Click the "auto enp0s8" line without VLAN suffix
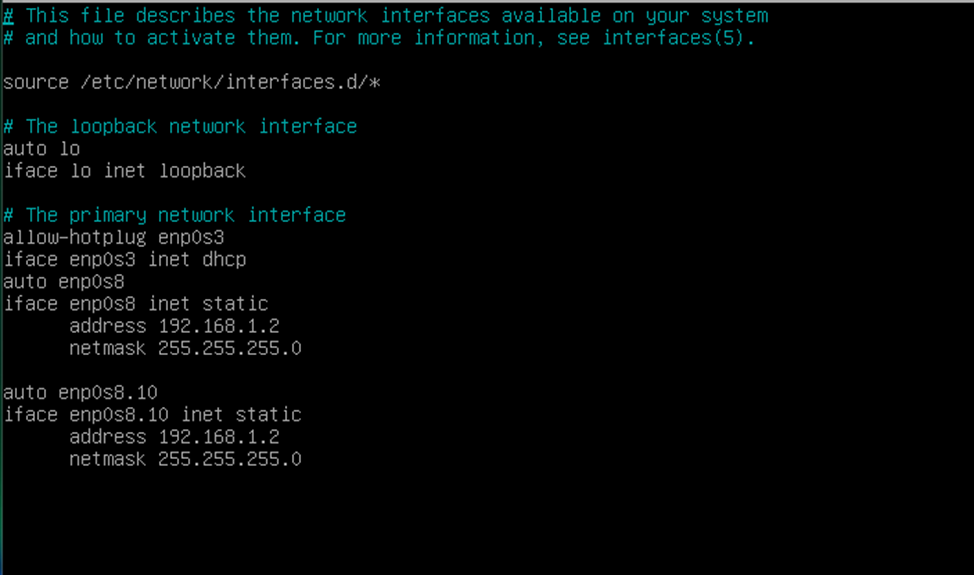Screen dimensions: 974x575 (64, 282)
